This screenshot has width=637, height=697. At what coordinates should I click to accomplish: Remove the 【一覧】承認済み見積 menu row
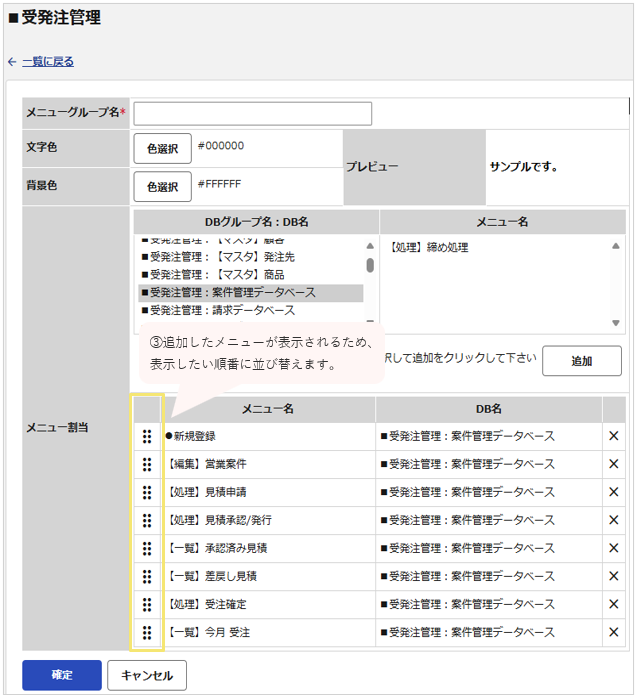click(613, 548)
